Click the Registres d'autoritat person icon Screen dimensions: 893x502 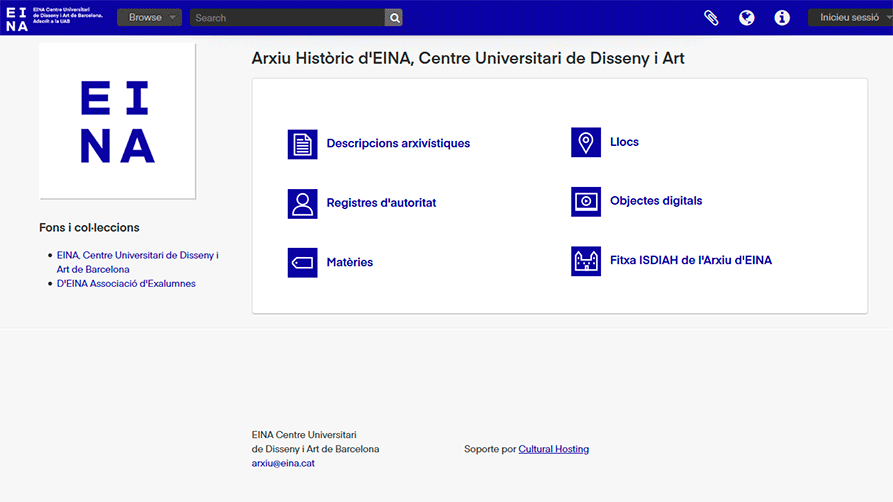(x=302, y=203)
